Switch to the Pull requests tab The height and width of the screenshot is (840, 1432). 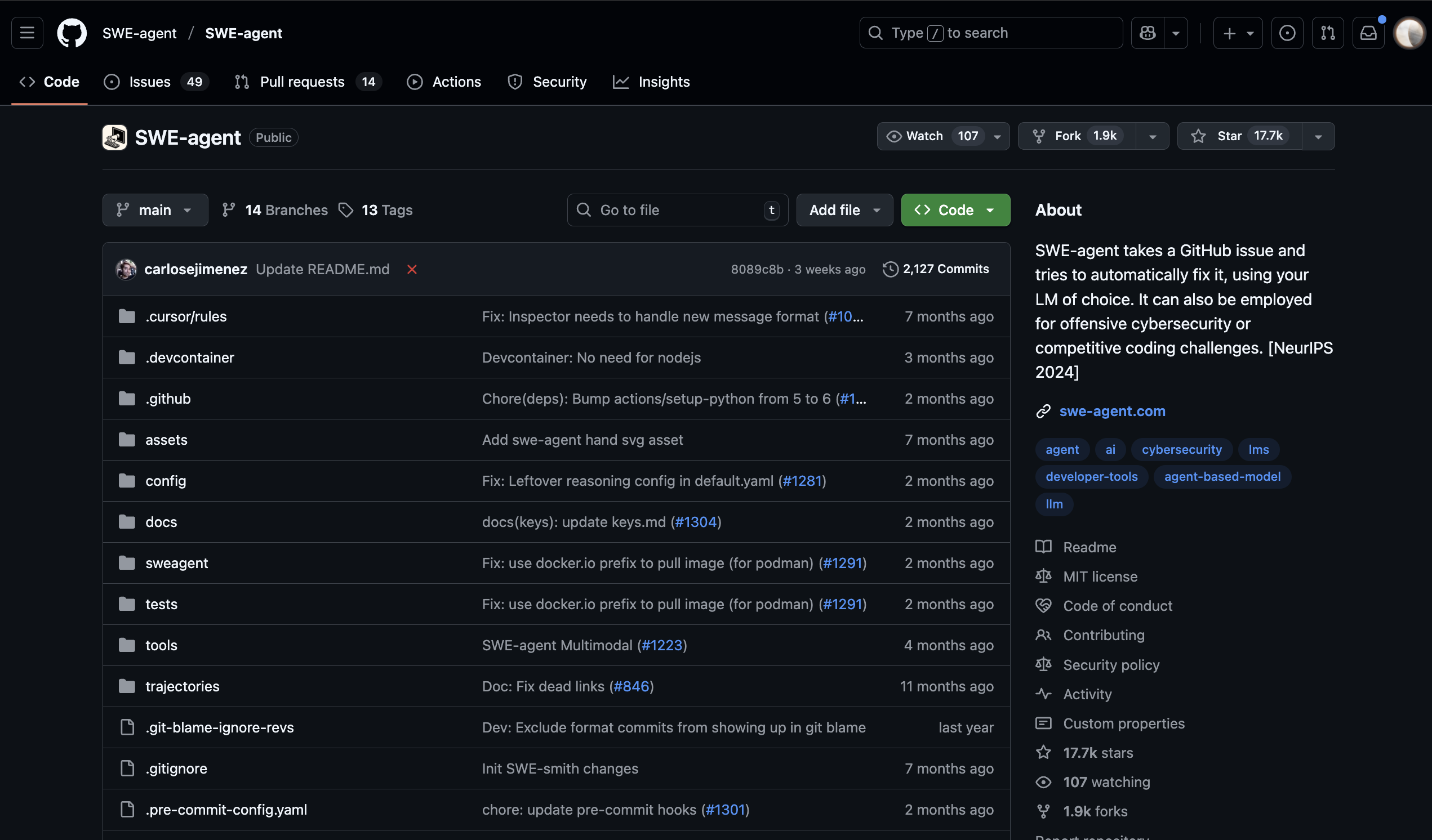[302, 82]
